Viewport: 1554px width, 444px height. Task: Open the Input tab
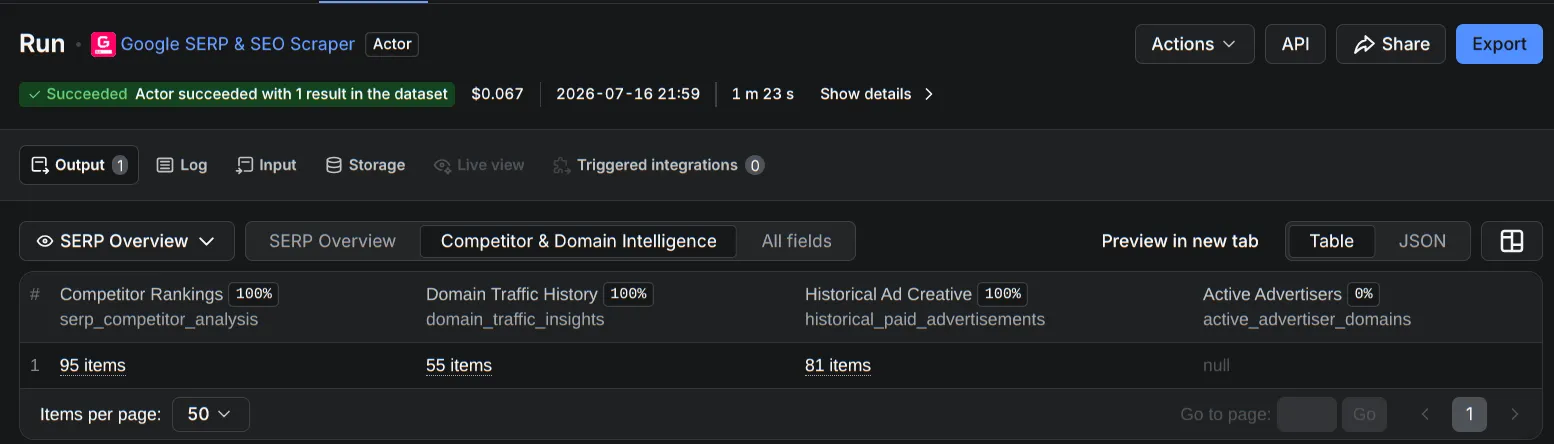[266, 165]
